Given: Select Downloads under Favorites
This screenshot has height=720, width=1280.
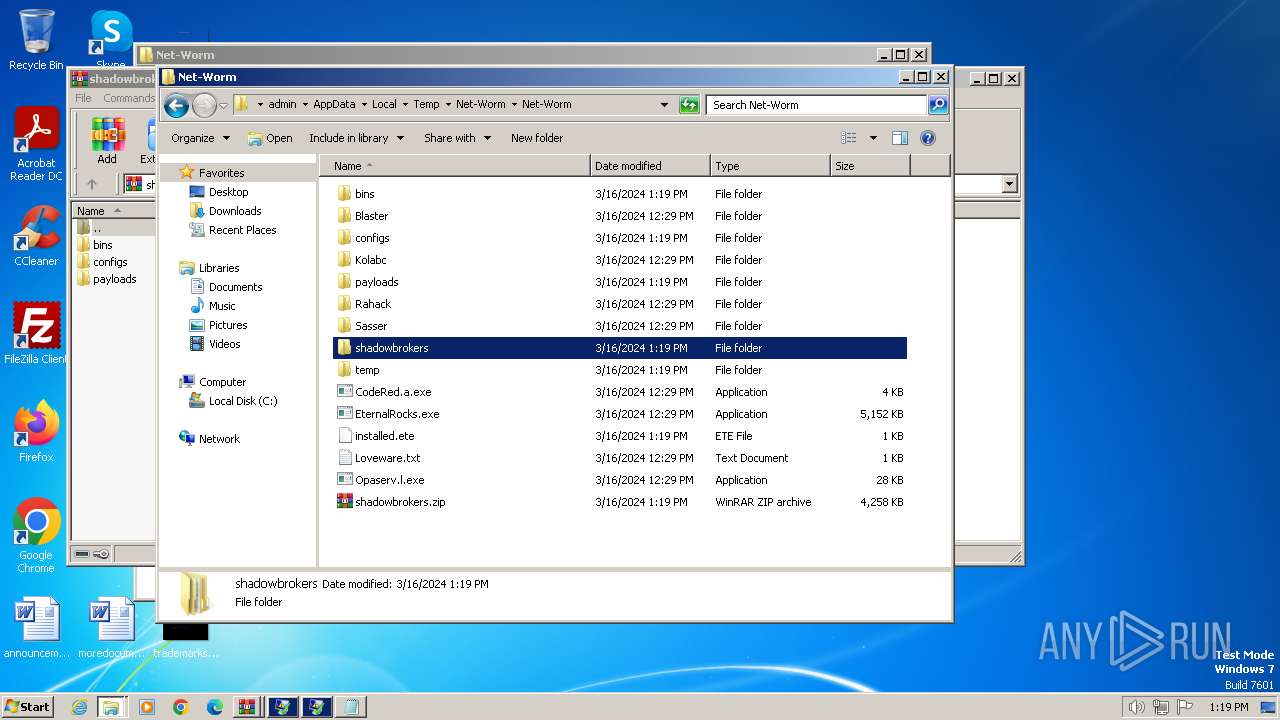Looking at the screenshot, I should (235, 211).
